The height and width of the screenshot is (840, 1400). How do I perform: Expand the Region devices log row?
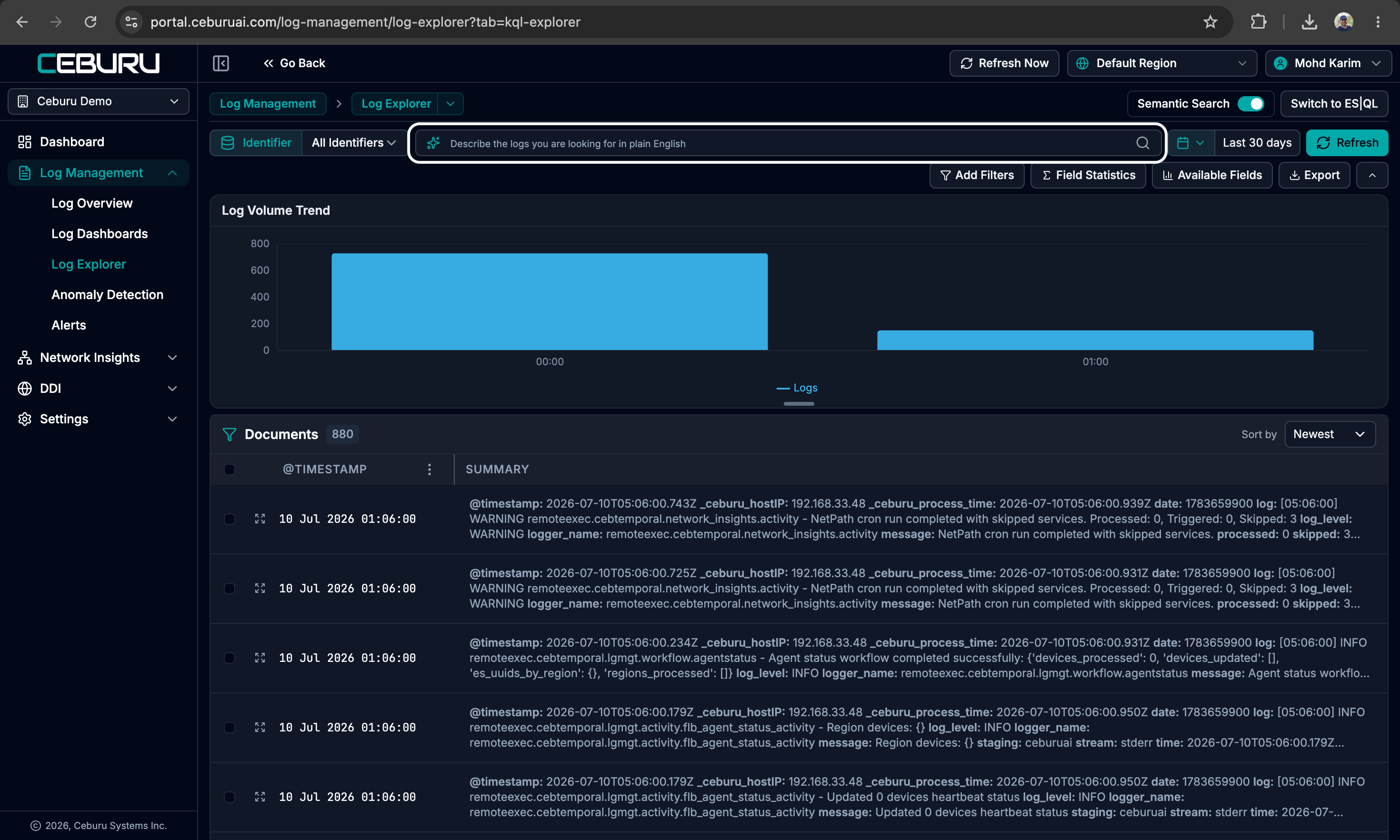tap(260, 727)
